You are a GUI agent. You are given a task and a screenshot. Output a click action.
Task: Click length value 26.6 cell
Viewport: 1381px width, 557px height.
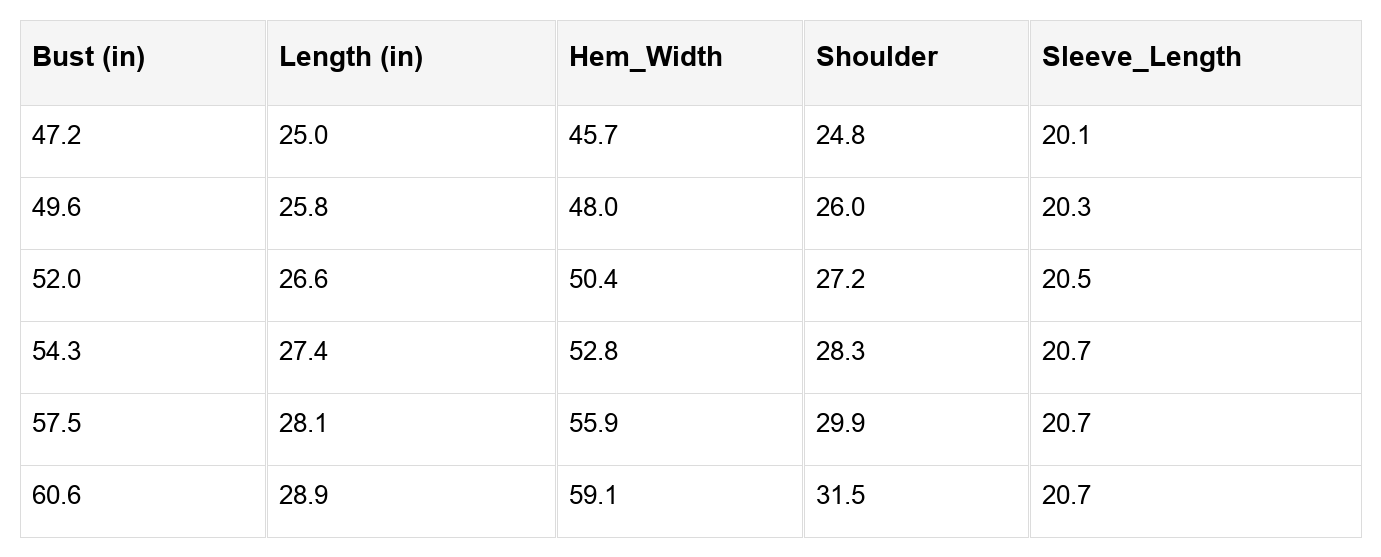pyautogui.click(x=303, y=280)
